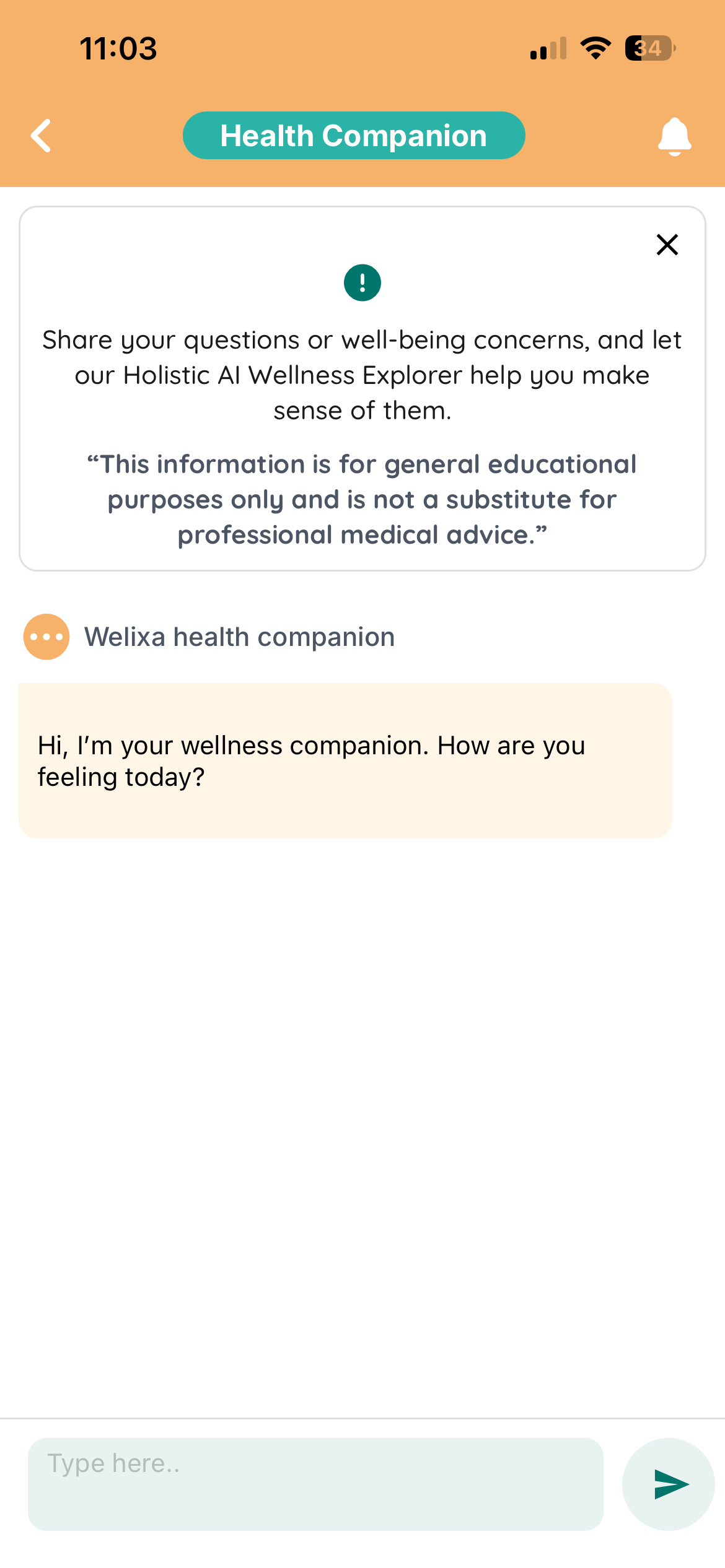
Task: Select the wellness companion greeting bubble
Action: 345,760
